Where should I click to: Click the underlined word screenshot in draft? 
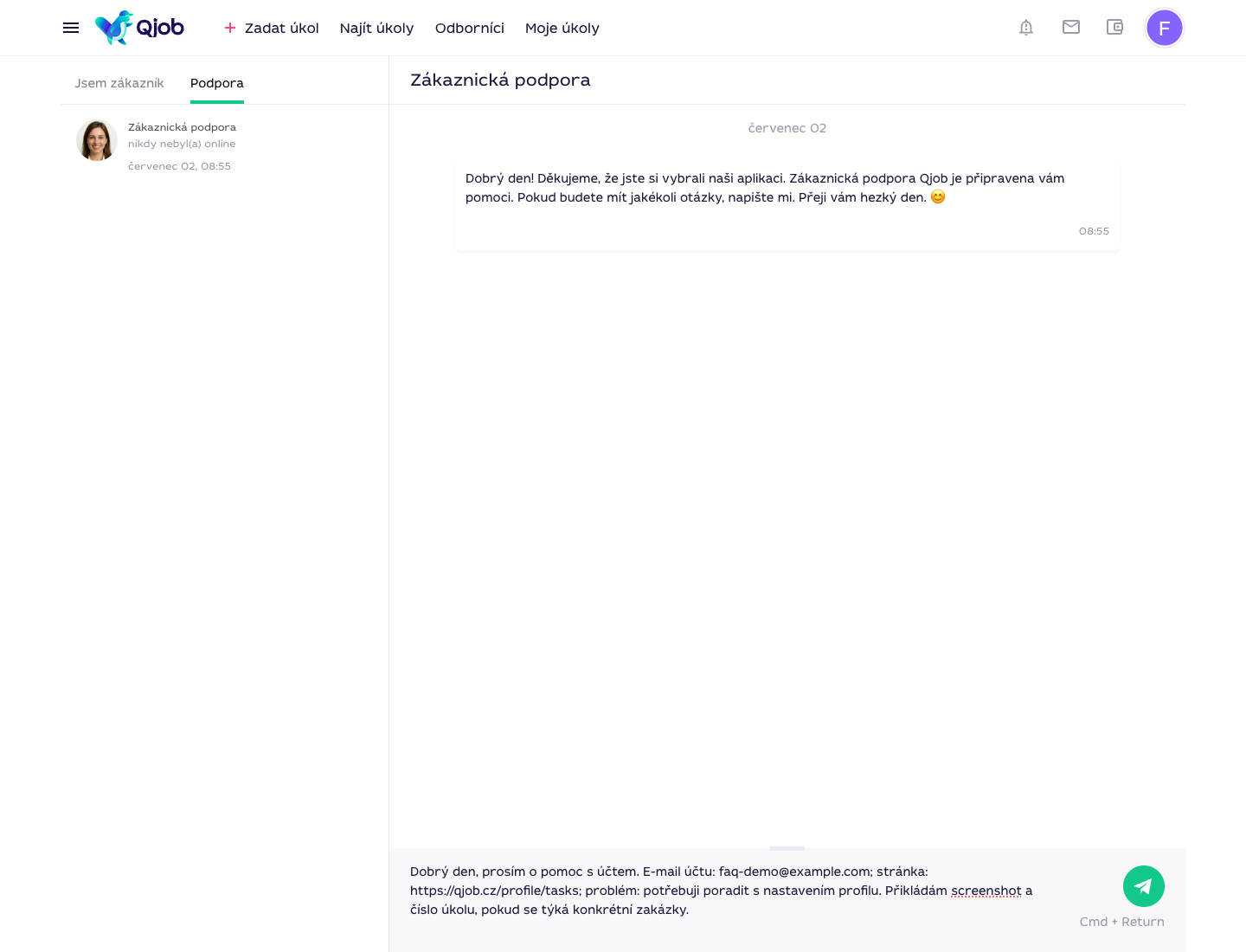[x=986, y=891]
